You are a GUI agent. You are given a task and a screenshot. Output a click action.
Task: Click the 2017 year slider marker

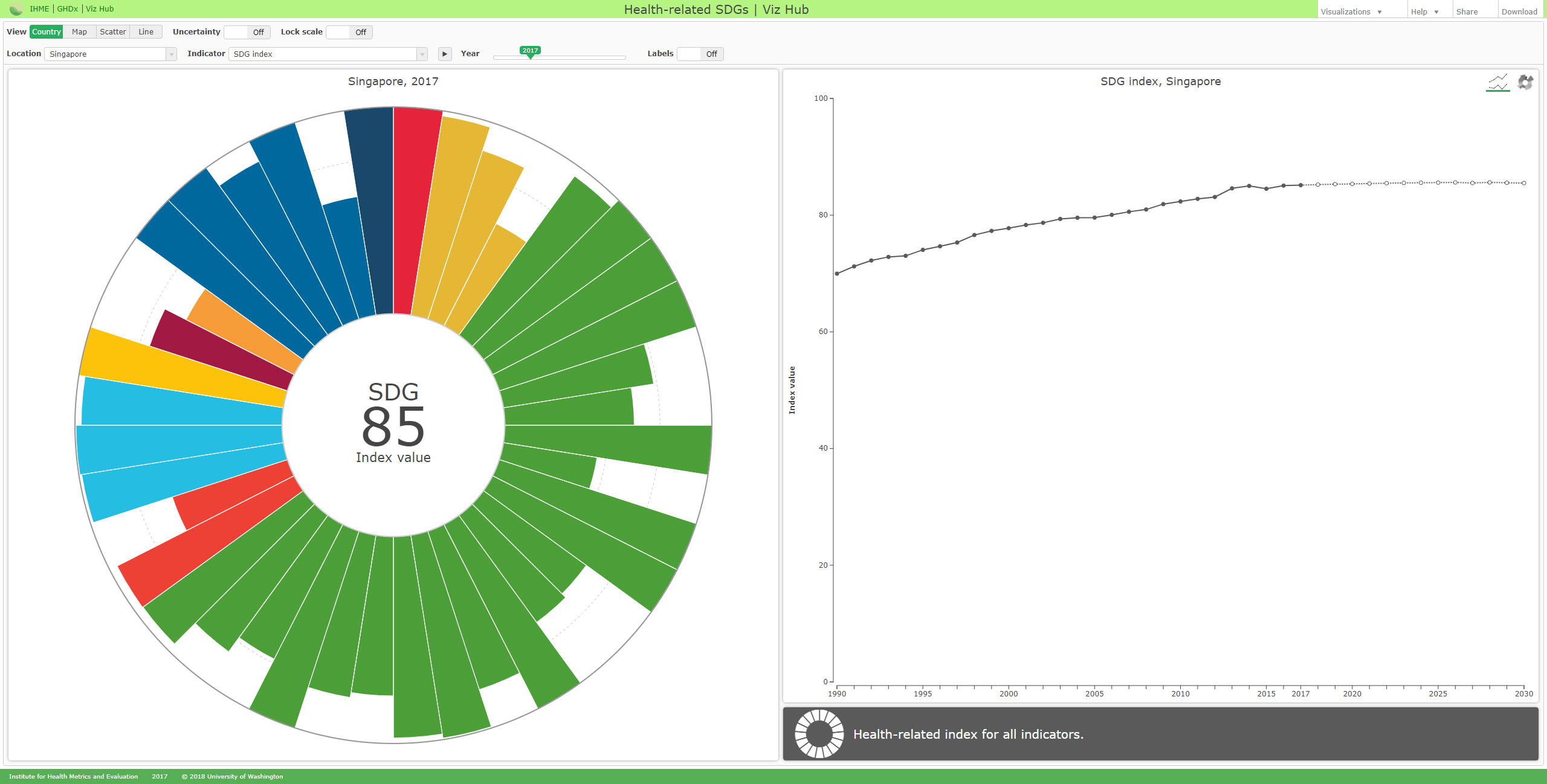tap(530, 52)
